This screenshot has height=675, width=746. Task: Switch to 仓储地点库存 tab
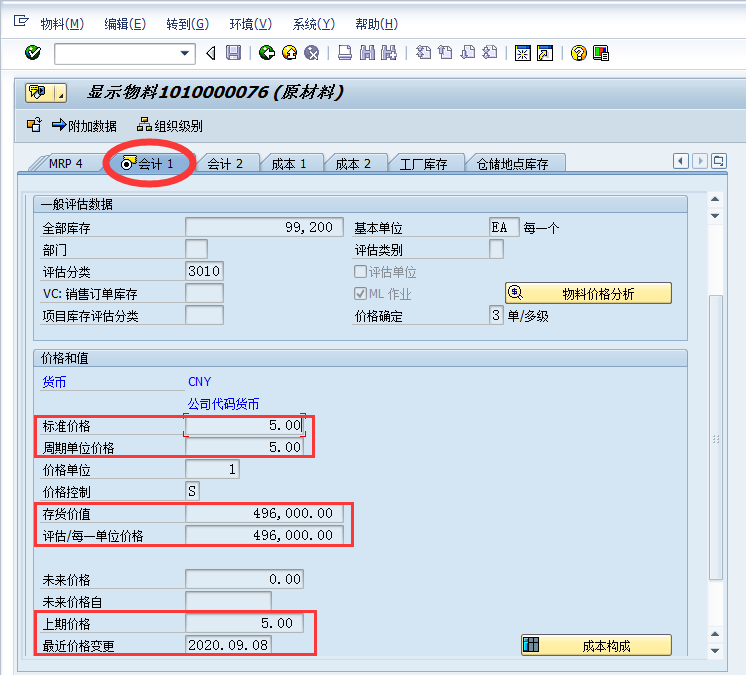coord(512,164)
